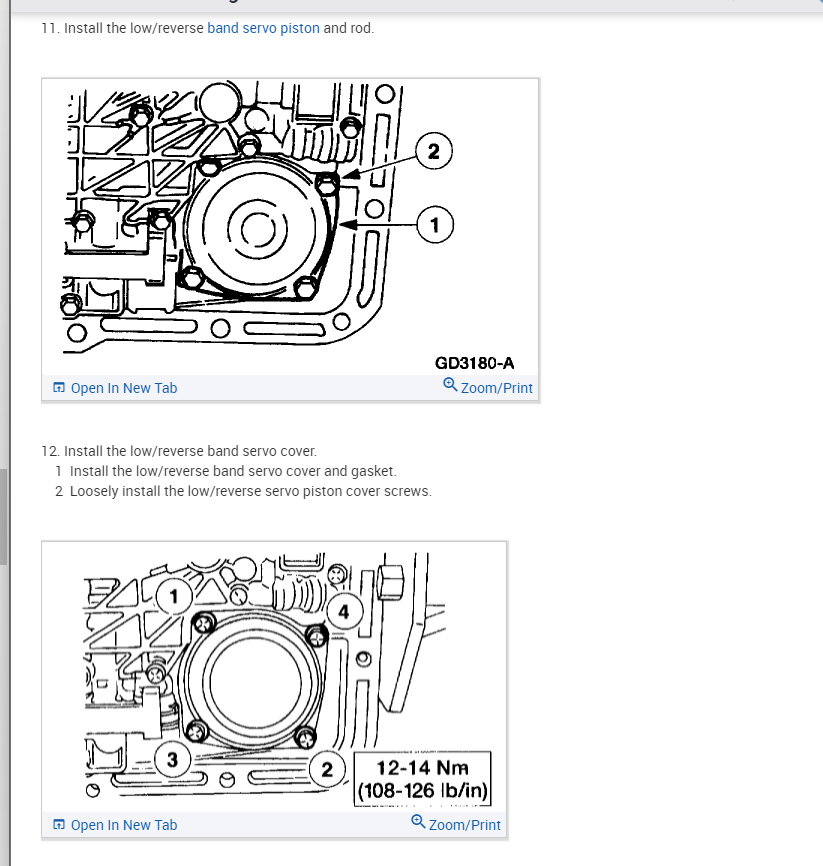Image resolution: width=823 pixels, height=866 pixels.
Task: Click the 12-14 Nm torque specification box
Action: click(x=423, y=779)
